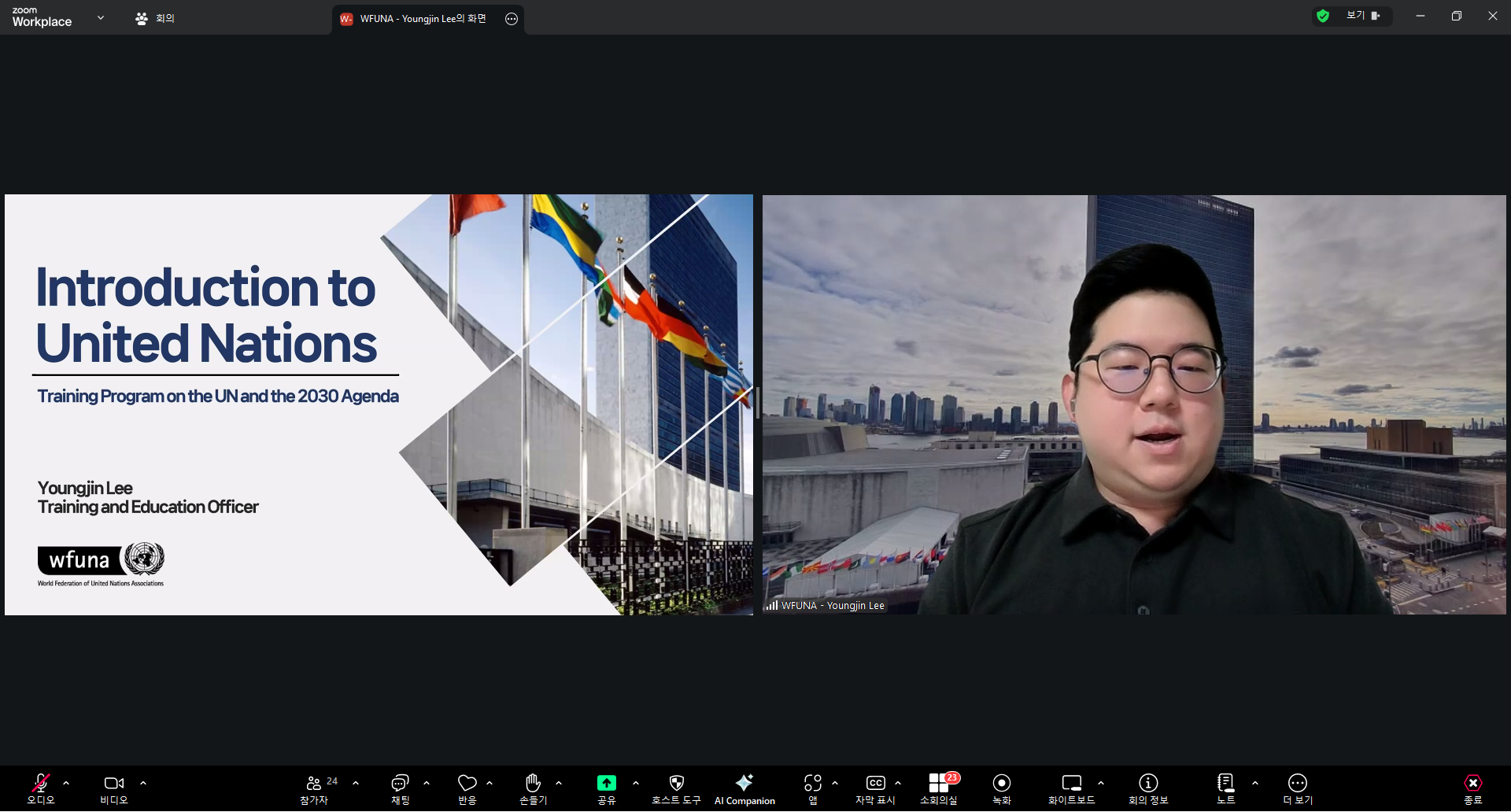This screenshot has height=812, width=1511.
Task: Open 화이트보드 whiteboard
Action: tap(1072, 788)
